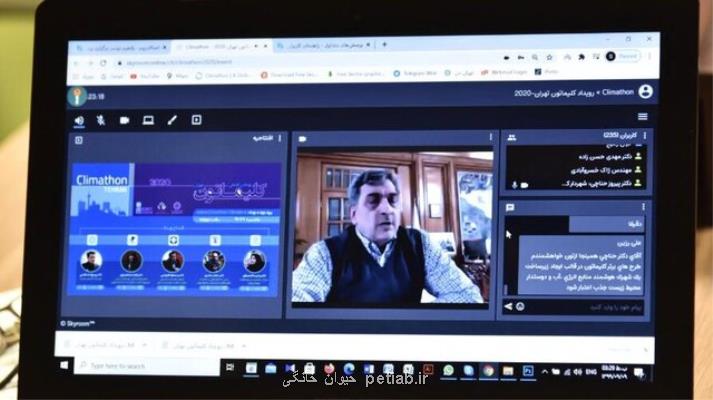Click the Chrome zoom magnifier icon

535,57
